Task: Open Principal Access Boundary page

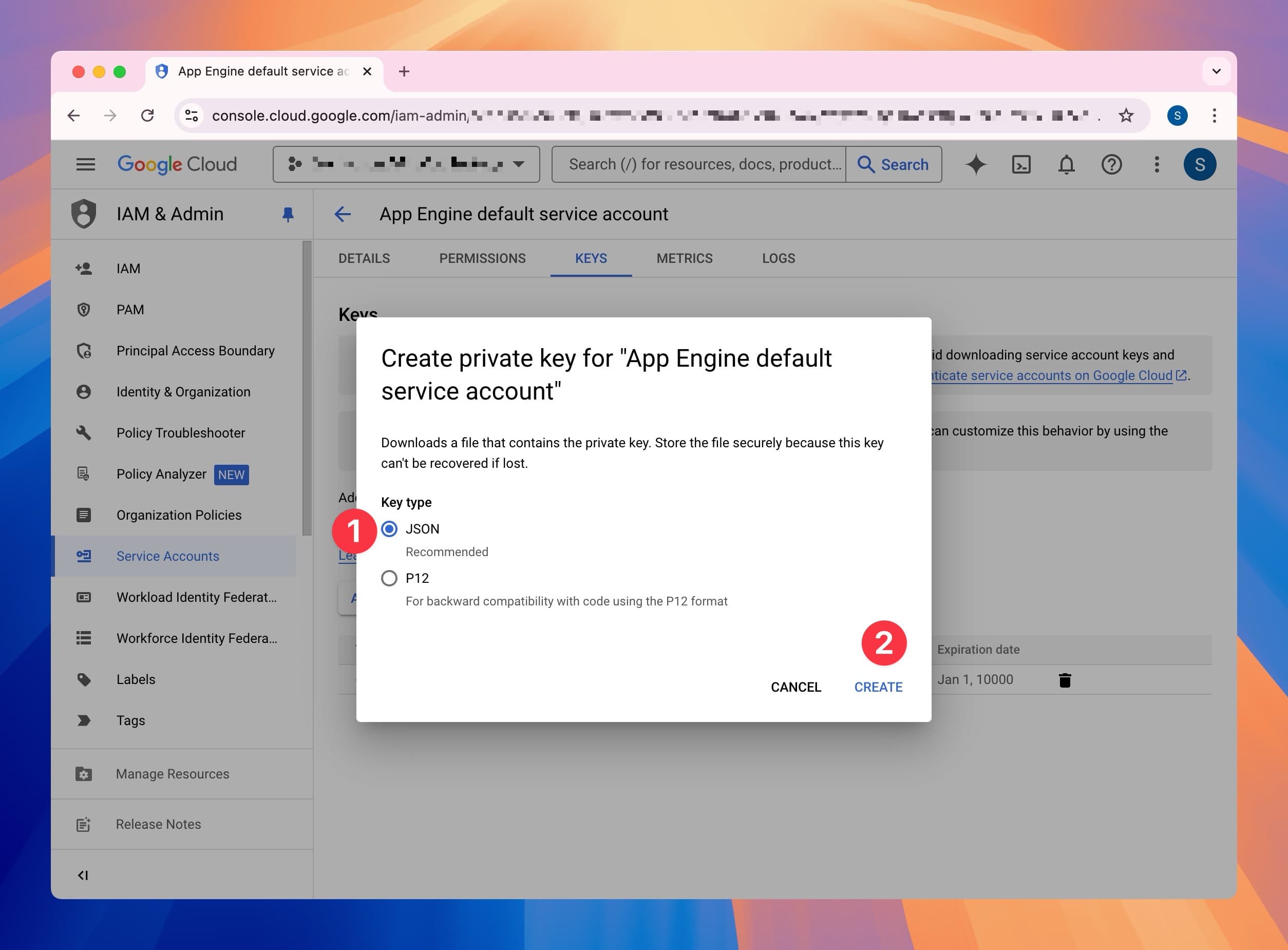Action: point(174,351)
